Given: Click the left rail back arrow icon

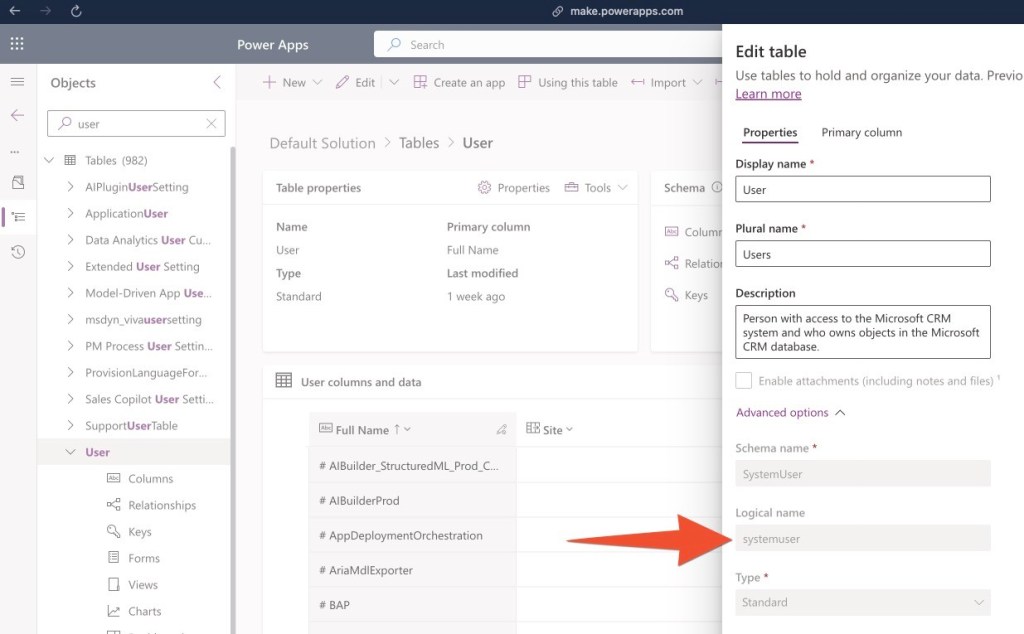Looking at the screenshot, I should pyautogui.click(x=17, y=115).
